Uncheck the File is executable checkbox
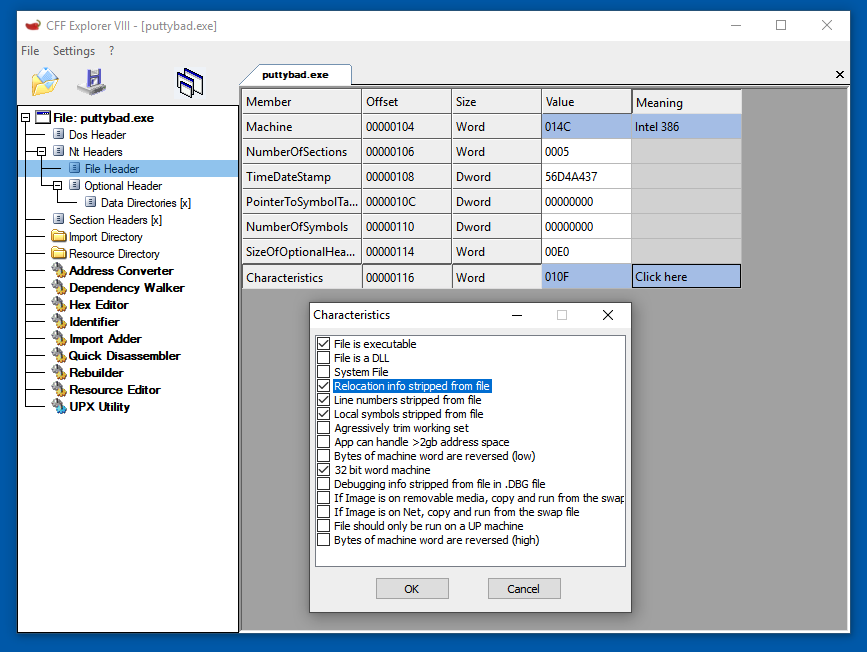The height and width of the screenshot is (652, 867). pos(323,343)
